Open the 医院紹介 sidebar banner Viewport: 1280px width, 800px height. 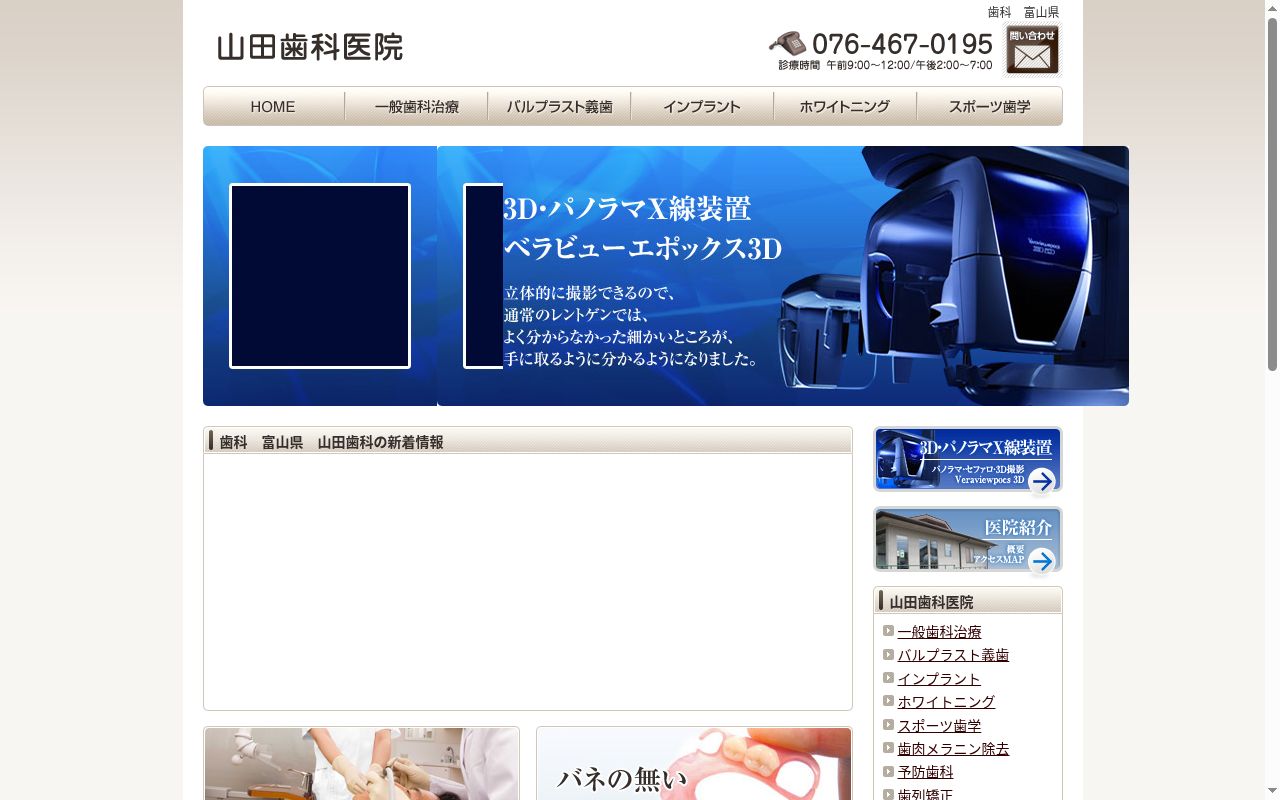[x=968, y=540]
